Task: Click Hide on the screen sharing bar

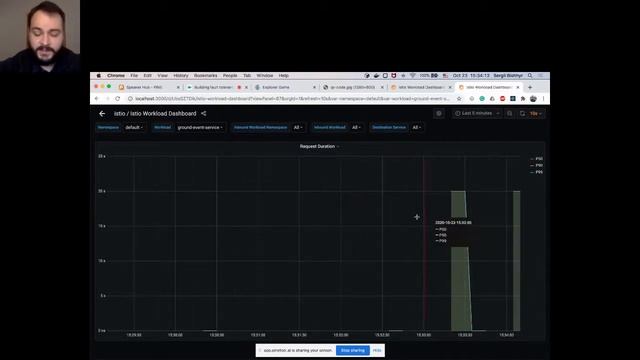Action: 377,350
